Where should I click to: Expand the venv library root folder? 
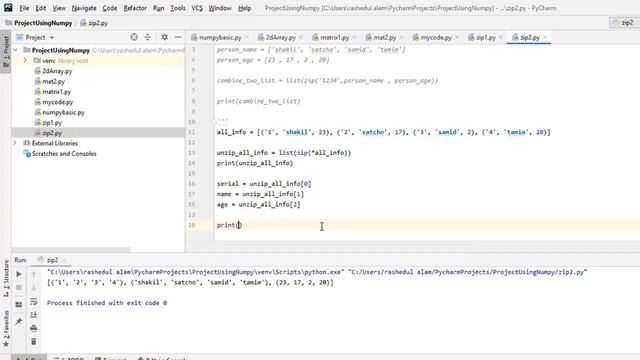(x=25, y=60)
